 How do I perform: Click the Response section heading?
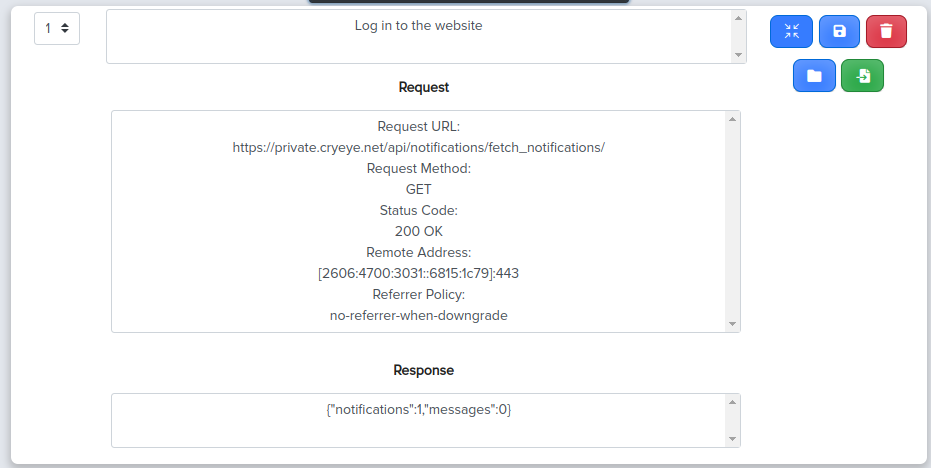coord(423,371)
